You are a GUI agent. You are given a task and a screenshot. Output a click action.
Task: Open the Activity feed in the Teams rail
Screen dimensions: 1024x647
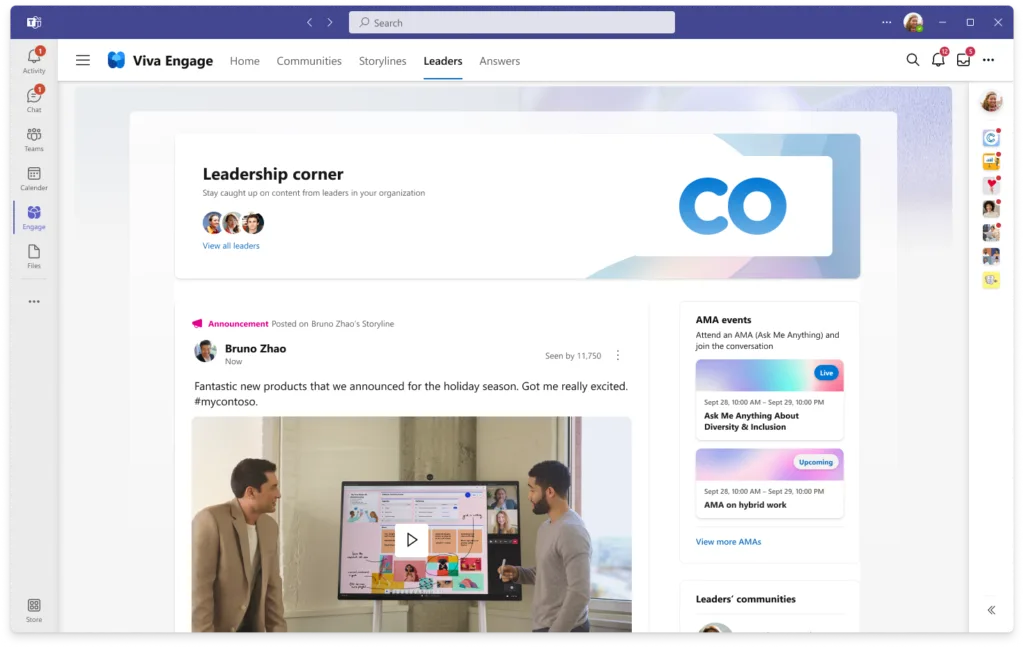tap(34, 58)
